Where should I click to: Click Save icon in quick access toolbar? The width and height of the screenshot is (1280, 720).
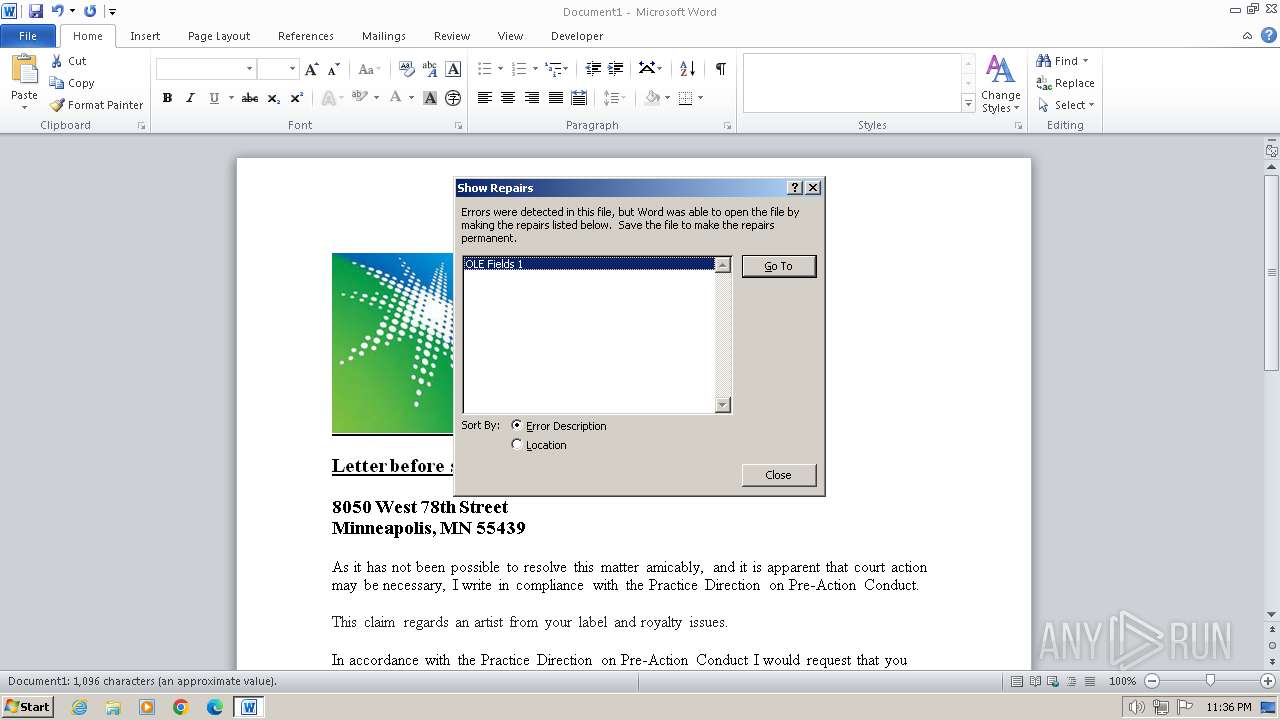36,11
